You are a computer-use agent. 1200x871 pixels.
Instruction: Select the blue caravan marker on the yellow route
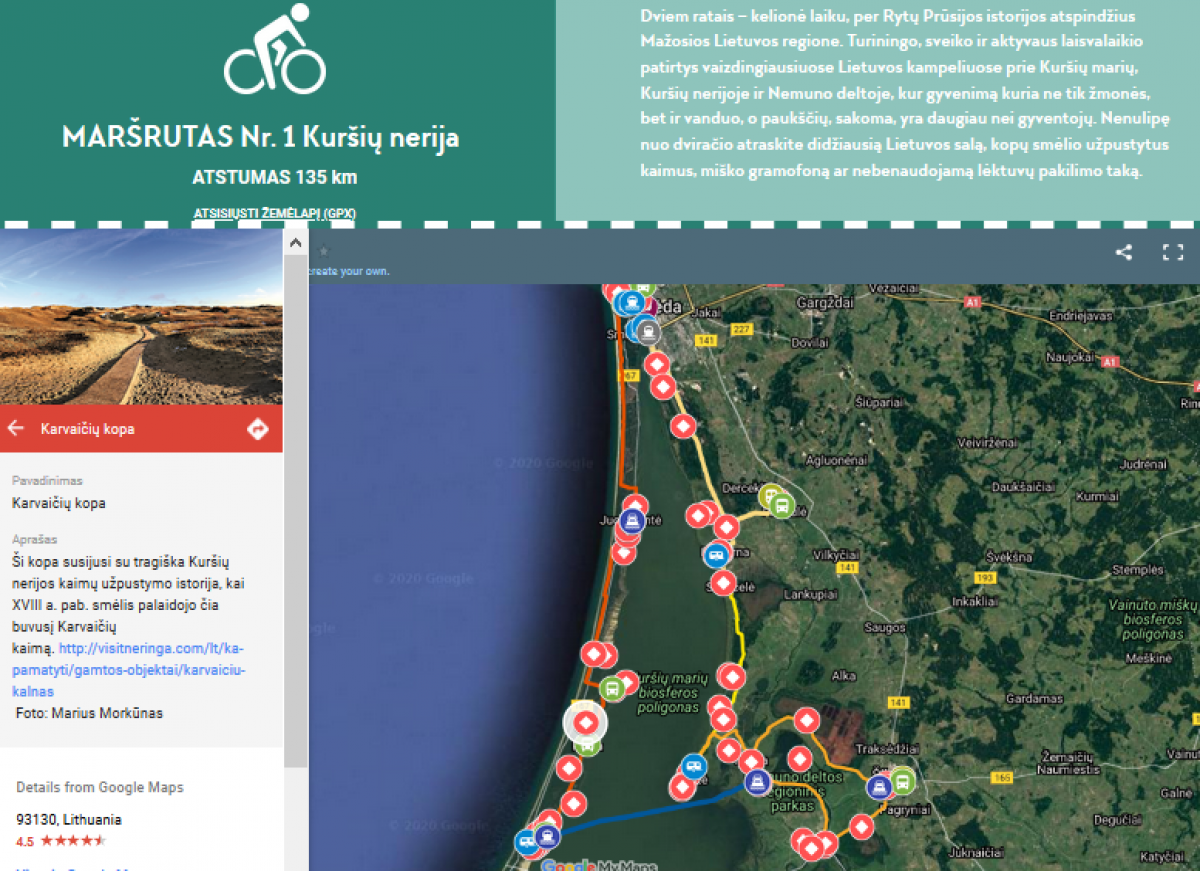pos(716,554)
